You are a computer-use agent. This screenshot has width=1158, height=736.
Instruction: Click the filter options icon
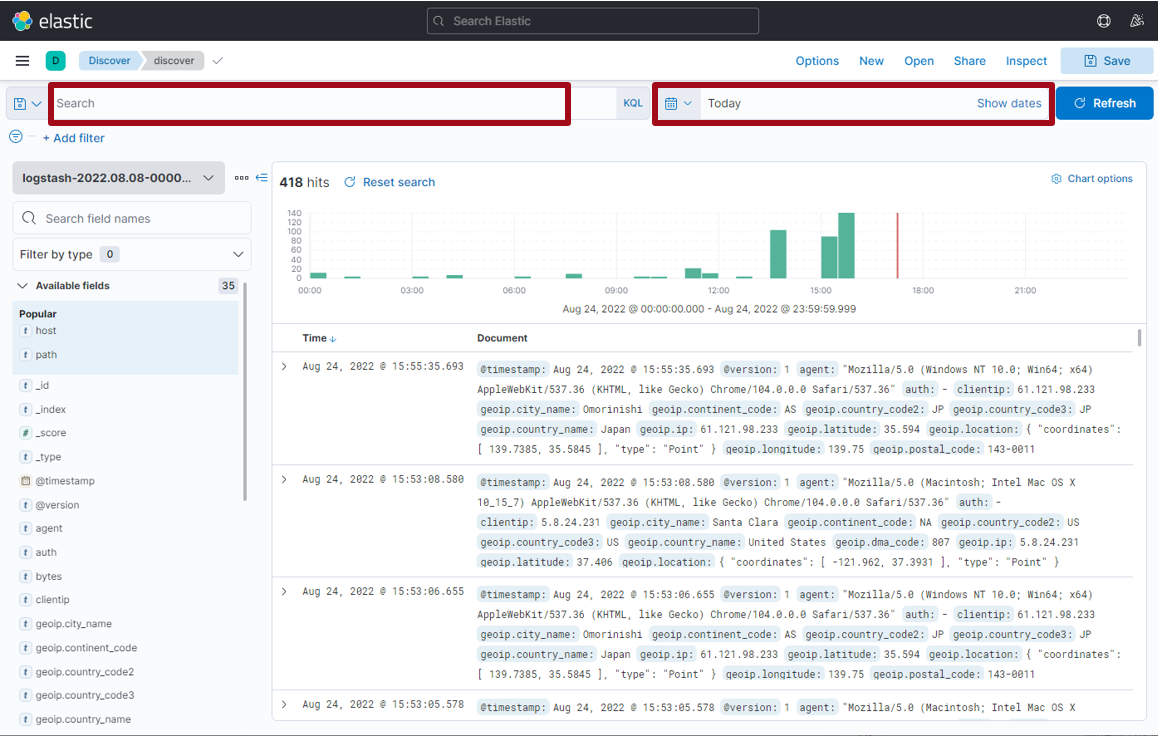(15, 137)
